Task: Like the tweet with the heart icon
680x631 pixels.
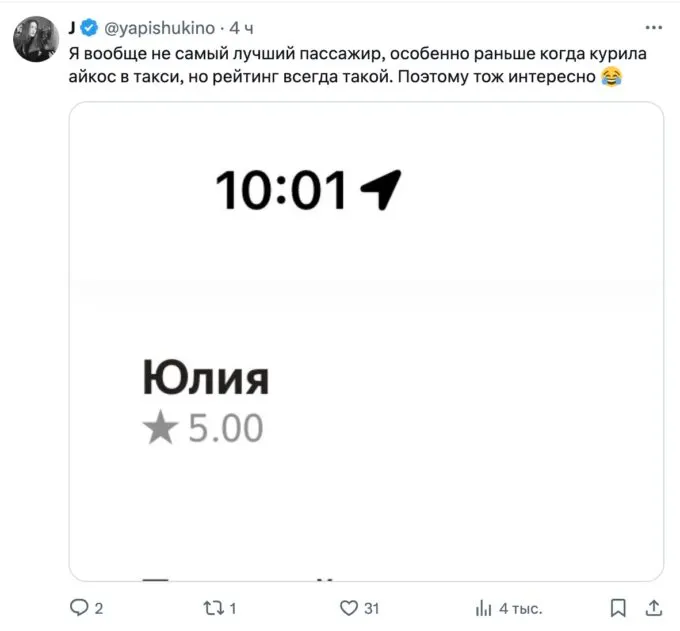Action: point(349,607)
